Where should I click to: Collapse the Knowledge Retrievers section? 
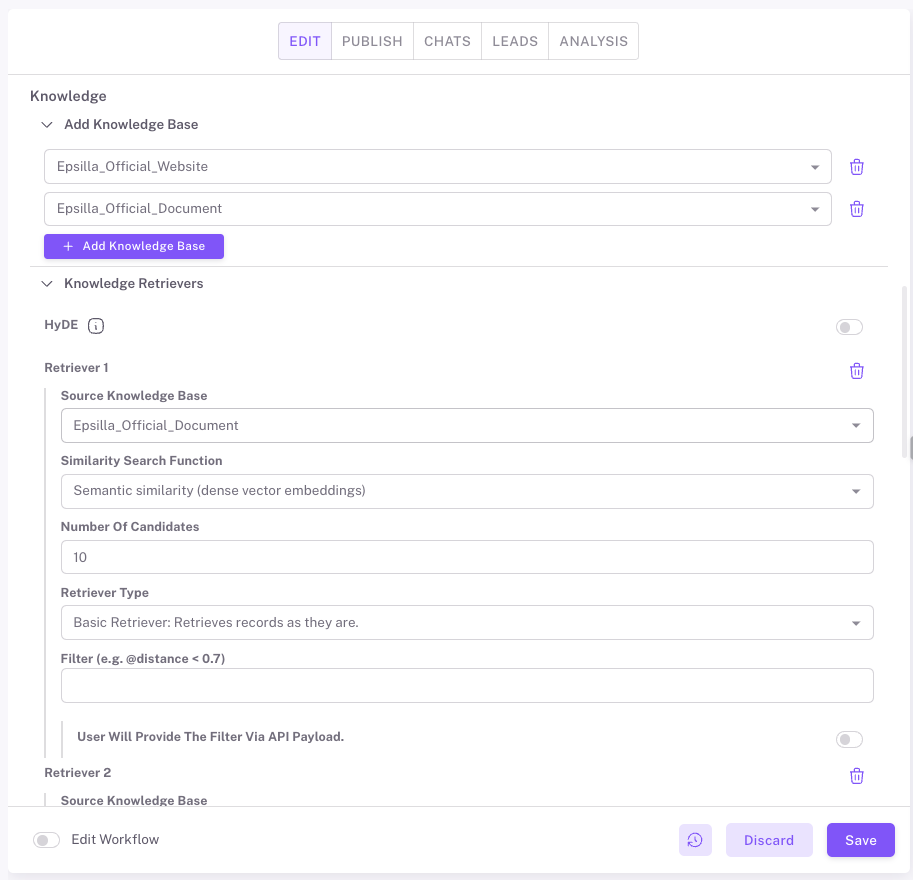point(47,284)
